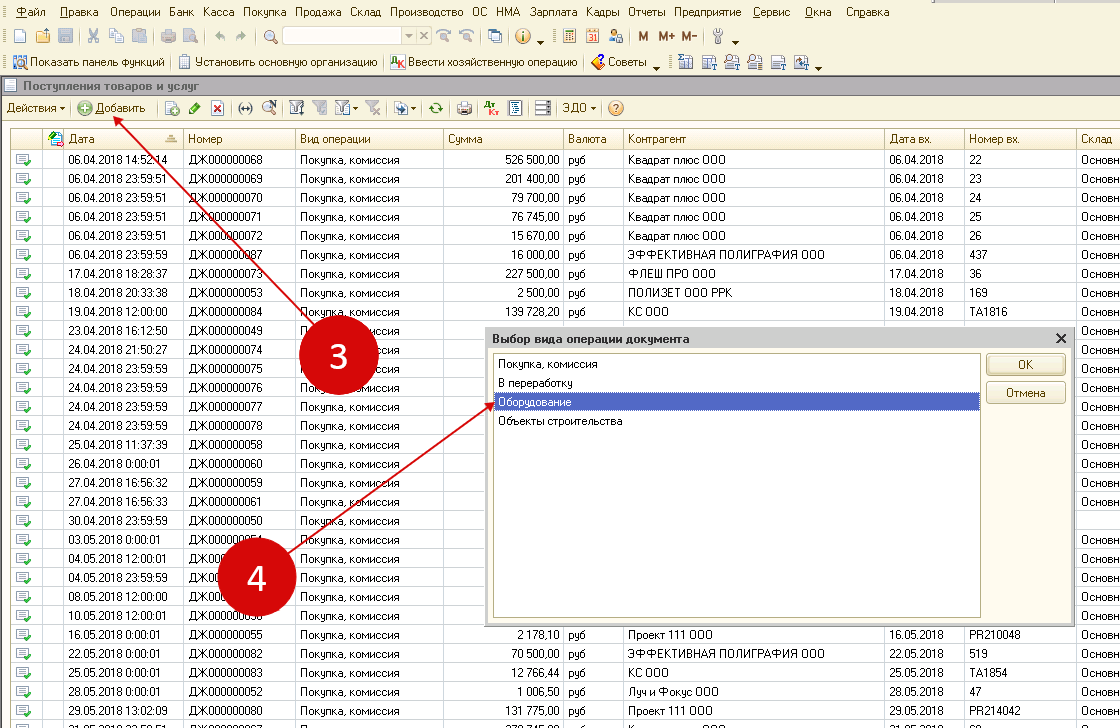Click the print icon in the list toolbar
The width and height of the screenshot is (1120, 728).
click(x=464, y=108)
